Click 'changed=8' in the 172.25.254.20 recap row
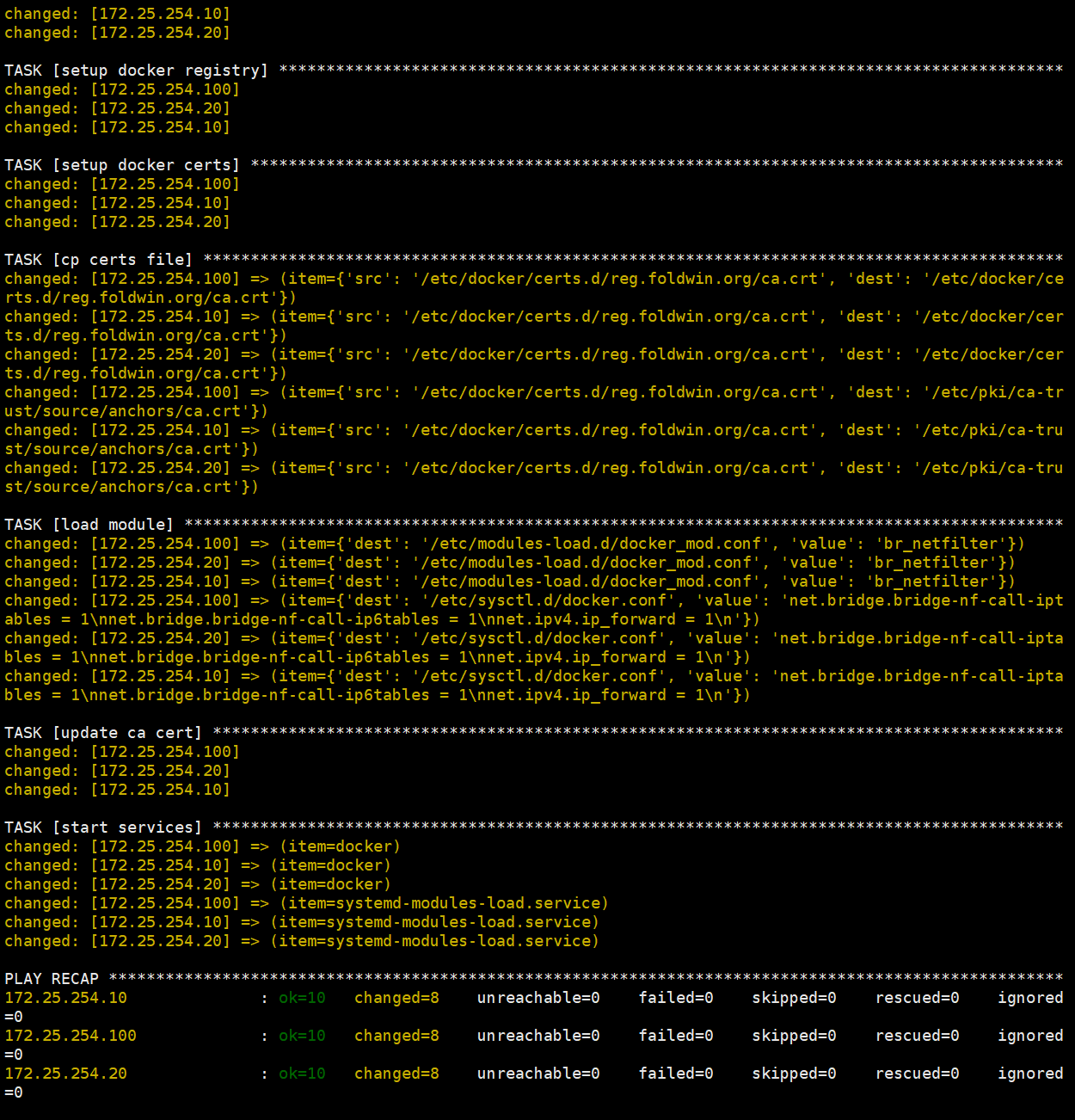 point(396,1074)
